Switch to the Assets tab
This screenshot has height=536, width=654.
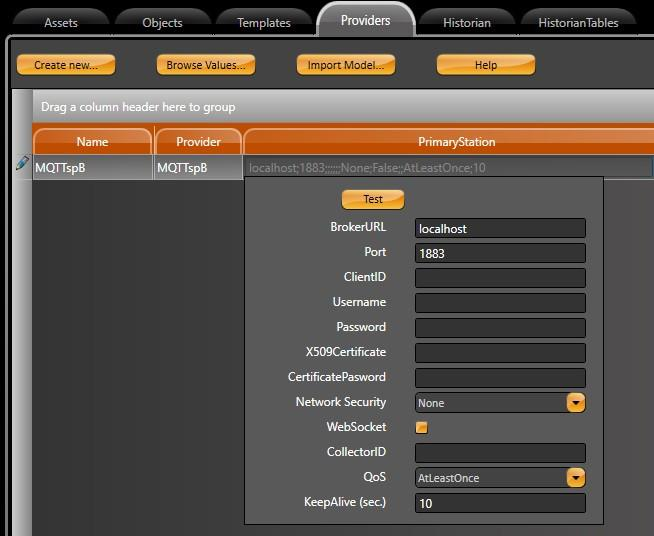(x=61, y=22)
